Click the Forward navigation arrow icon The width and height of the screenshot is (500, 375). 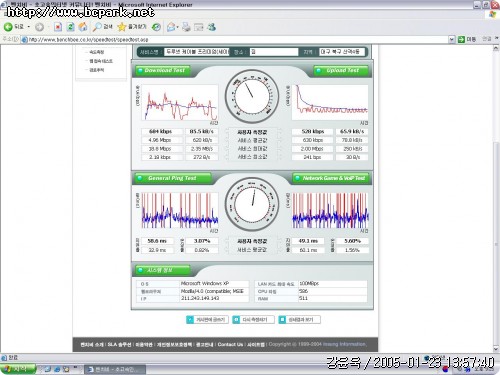[39, 27]
